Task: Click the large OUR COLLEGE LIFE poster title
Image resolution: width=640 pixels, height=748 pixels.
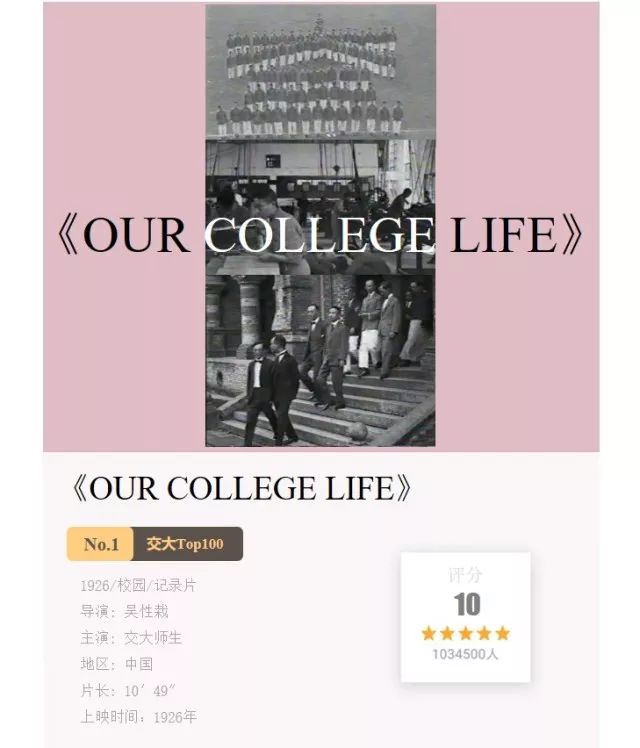Action: (320, 235)
